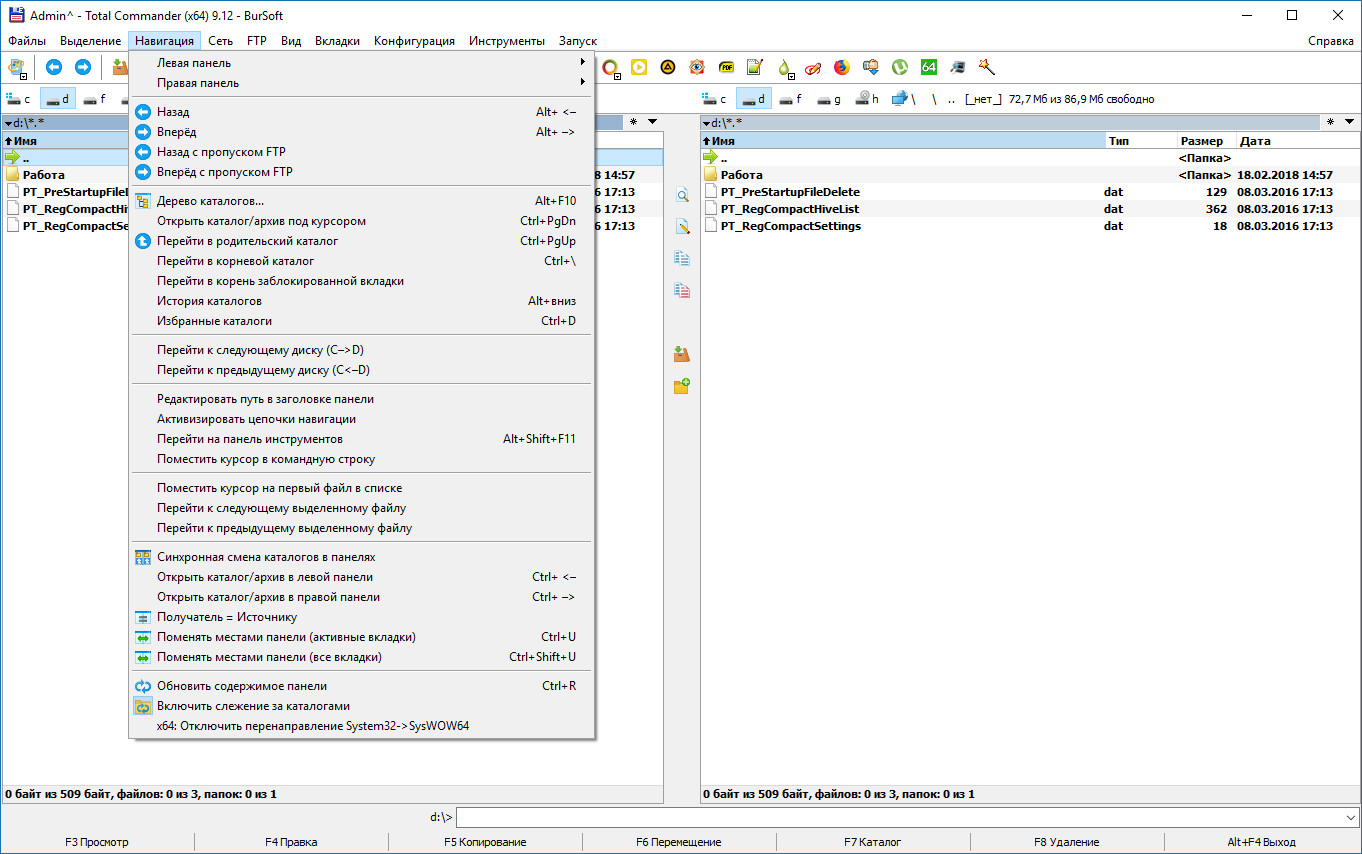Click the edit file pencil icon
This screenshot has width=1362, height=854.
[682, 227]
